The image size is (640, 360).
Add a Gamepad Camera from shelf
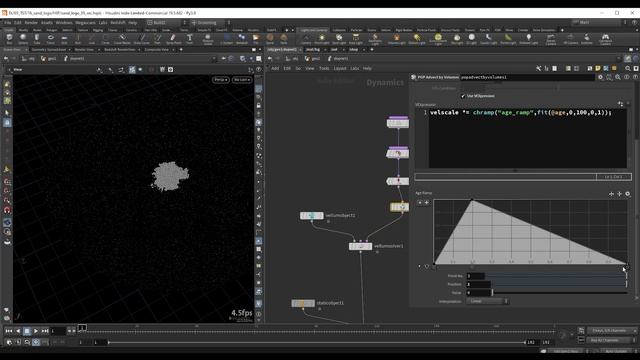[x=605, y=39]
